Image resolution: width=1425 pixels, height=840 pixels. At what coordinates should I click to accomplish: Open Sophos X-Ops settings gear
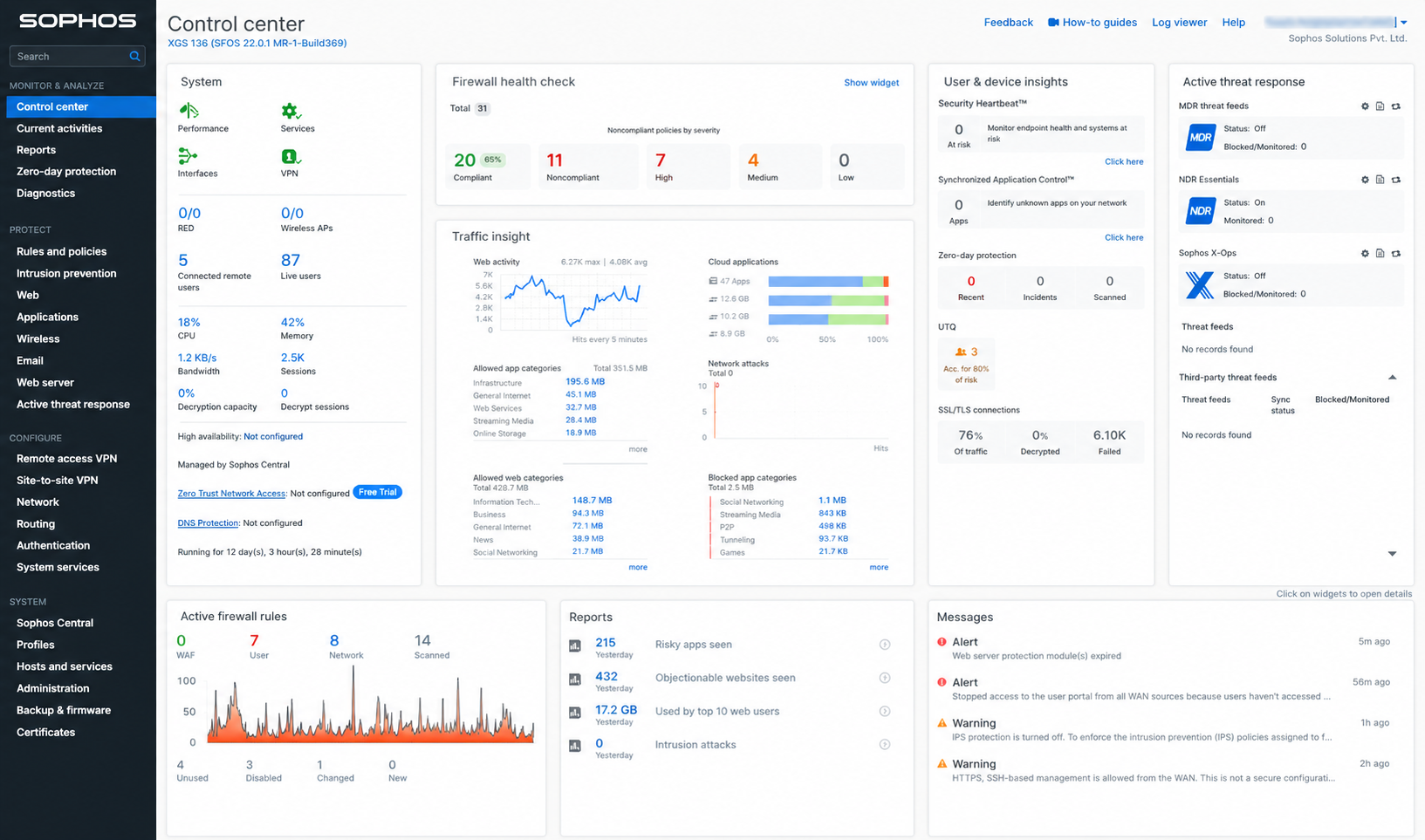click(x=1365, y=253)
